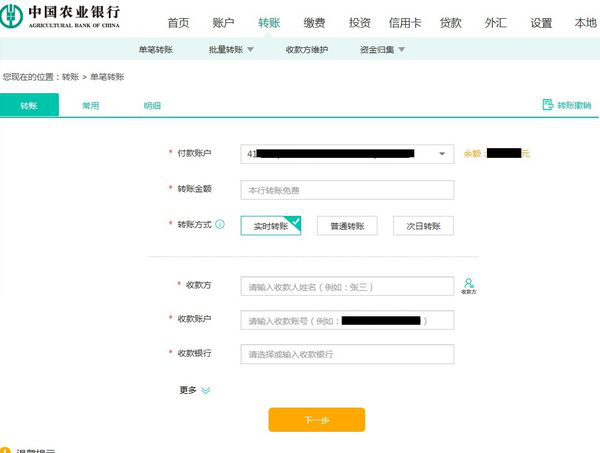Viewport: 600px width, 453px height.
Task: Open the 收款方维护 link in submenu
Action: (307, 49)
